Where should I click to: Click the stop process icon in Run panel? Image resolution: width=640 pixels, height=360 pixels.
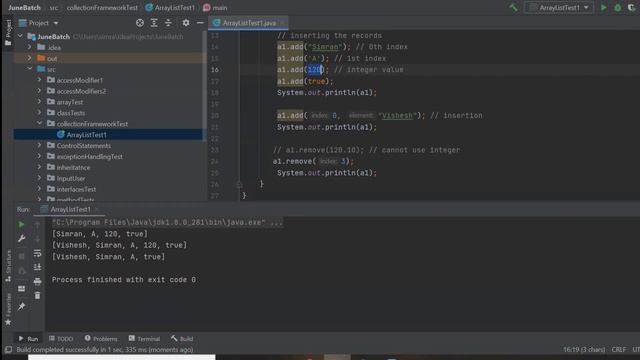pyautogui.click(x=21, y=256)
